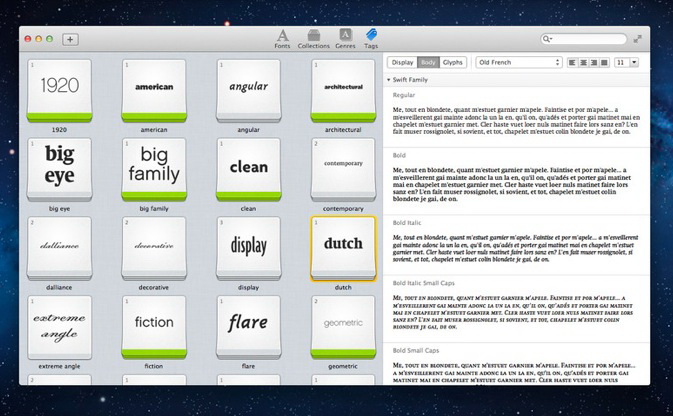Collapse the Swift Family section

(388, 80)
